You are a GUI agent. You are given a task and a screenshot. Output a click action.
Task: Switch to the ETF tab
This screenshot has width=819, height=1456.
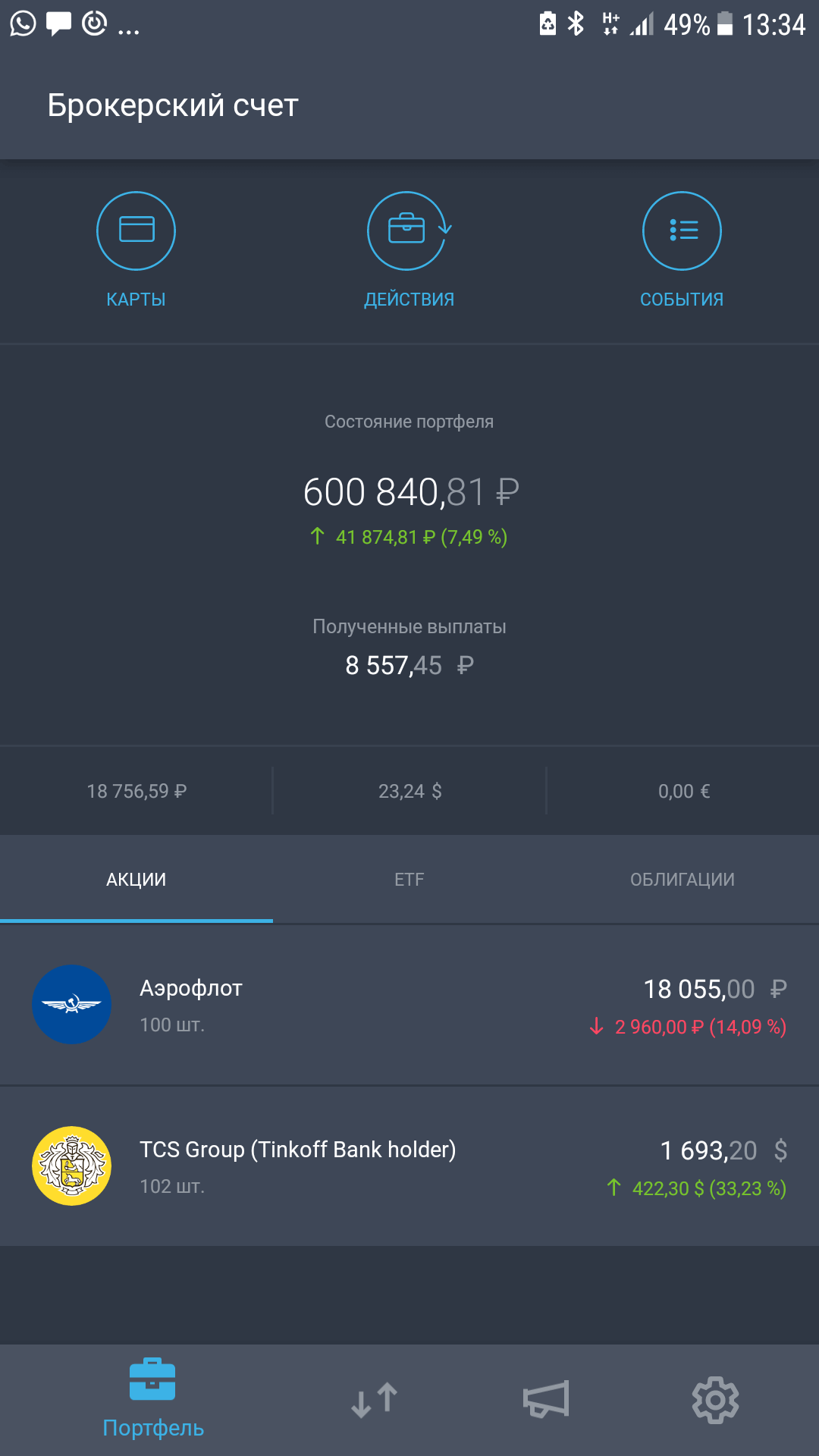[x=409, y=880]
